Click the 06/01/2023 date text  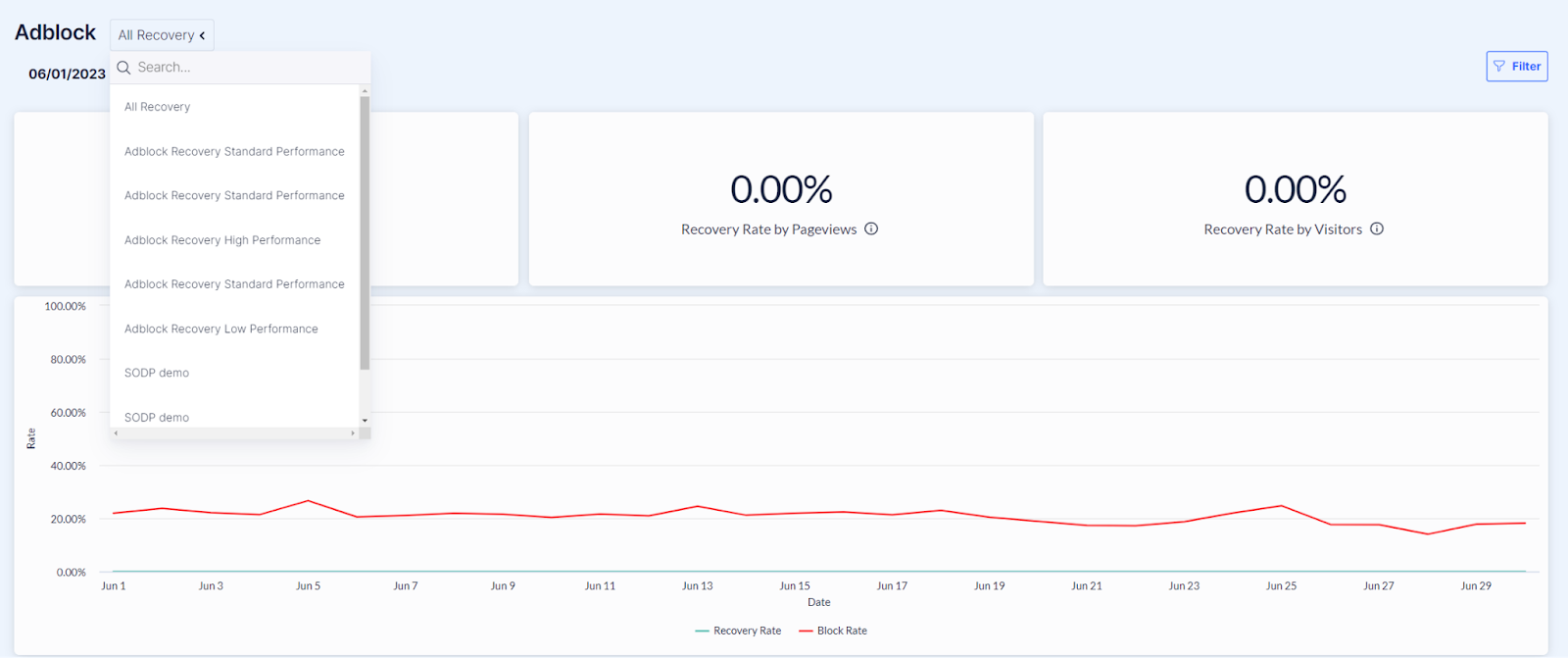pyautogui.click(x=67, y=74)
